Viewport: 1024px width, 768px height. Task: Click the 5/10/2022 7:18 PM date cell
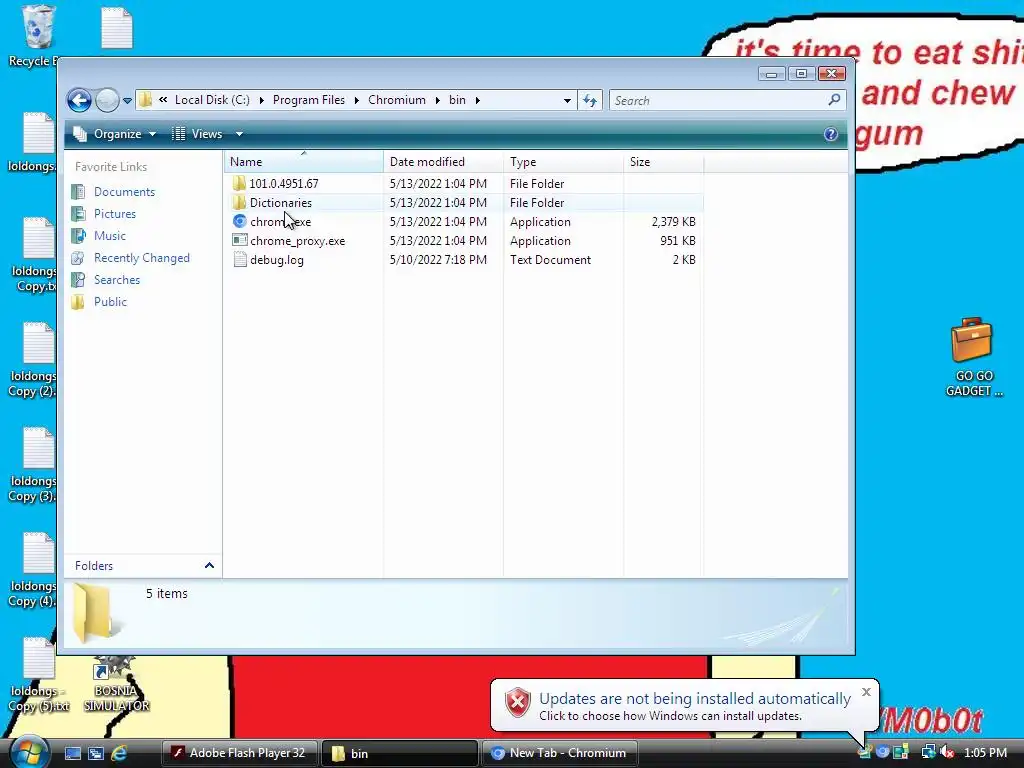(438, 260)
